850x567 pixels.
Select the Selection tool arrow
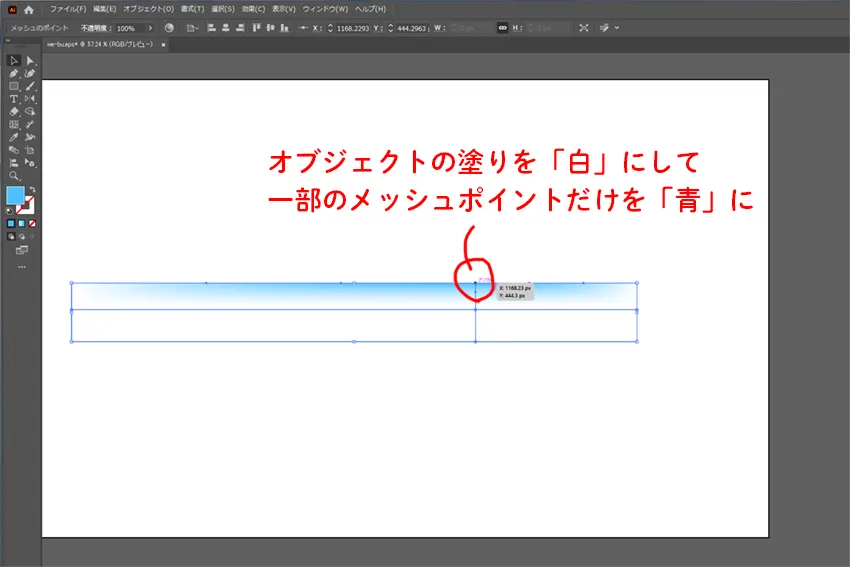(14, 61)
